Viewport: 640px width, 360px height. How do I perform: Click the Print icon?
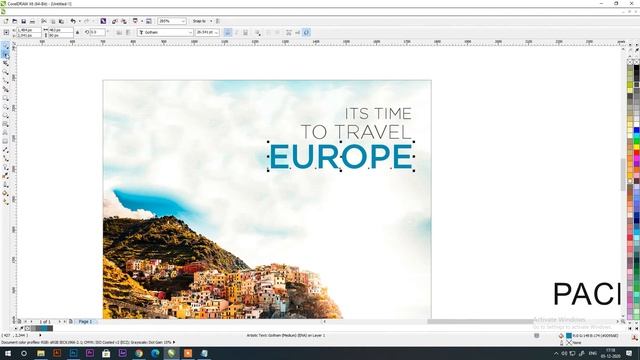click(32, 21)
